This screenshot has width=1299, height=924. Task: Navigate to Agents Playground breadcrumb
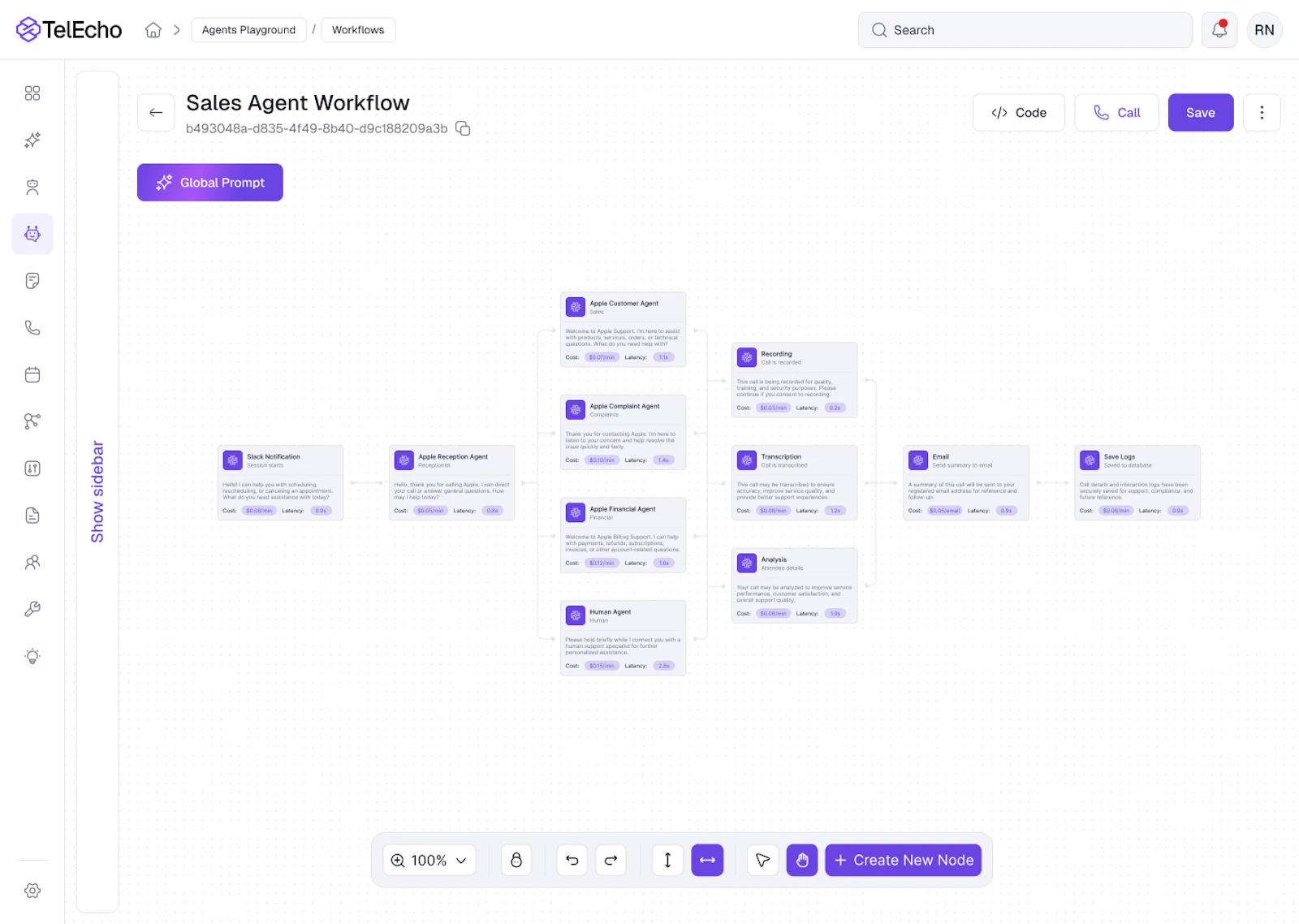(248, 30)
